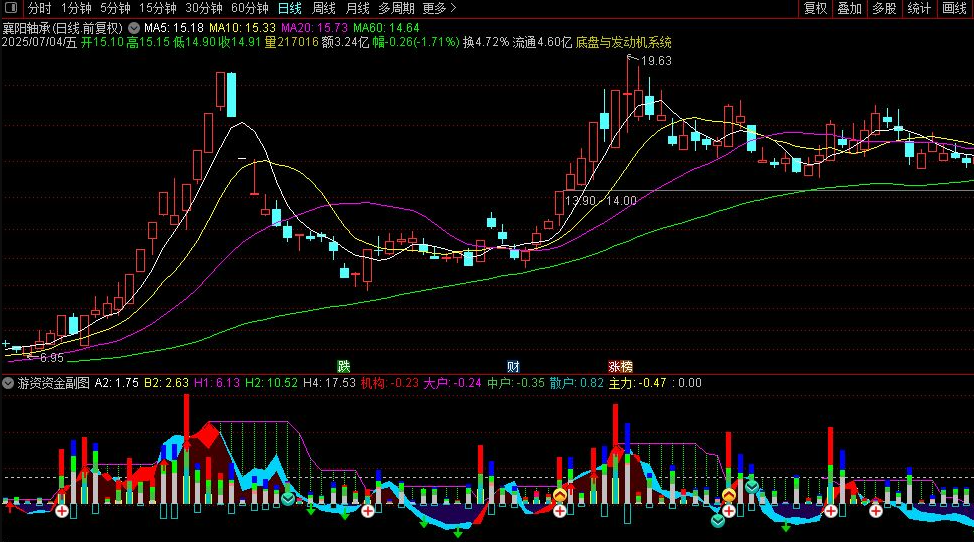Image resolution: width=974 pixels, height=542 pixels.
Task: Open the 多股 multi-stock view
Action: 885,8
